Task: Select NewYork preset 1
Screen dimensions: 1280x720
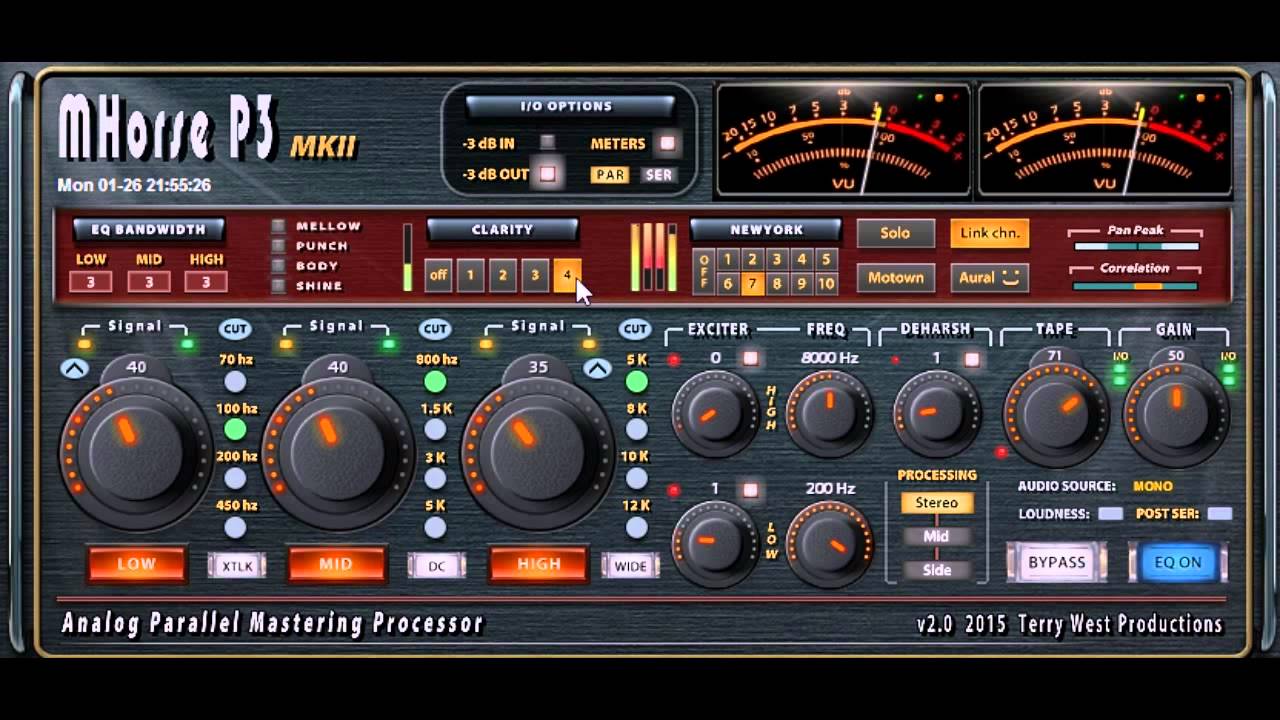Action: click(x=728, y=259)
